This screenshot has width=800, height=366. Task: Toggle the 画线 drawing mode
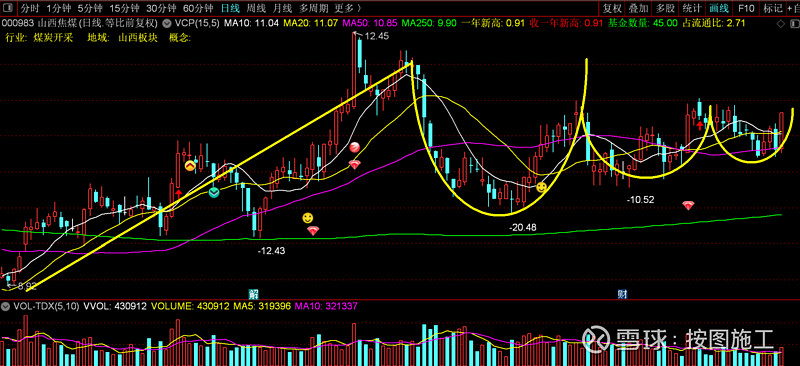coord(719,8)
